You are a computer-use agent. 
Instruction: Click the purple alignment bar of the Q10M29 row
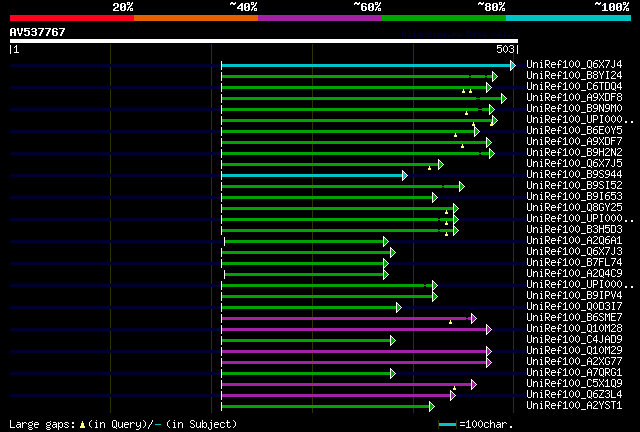click(x=354, y=352)
